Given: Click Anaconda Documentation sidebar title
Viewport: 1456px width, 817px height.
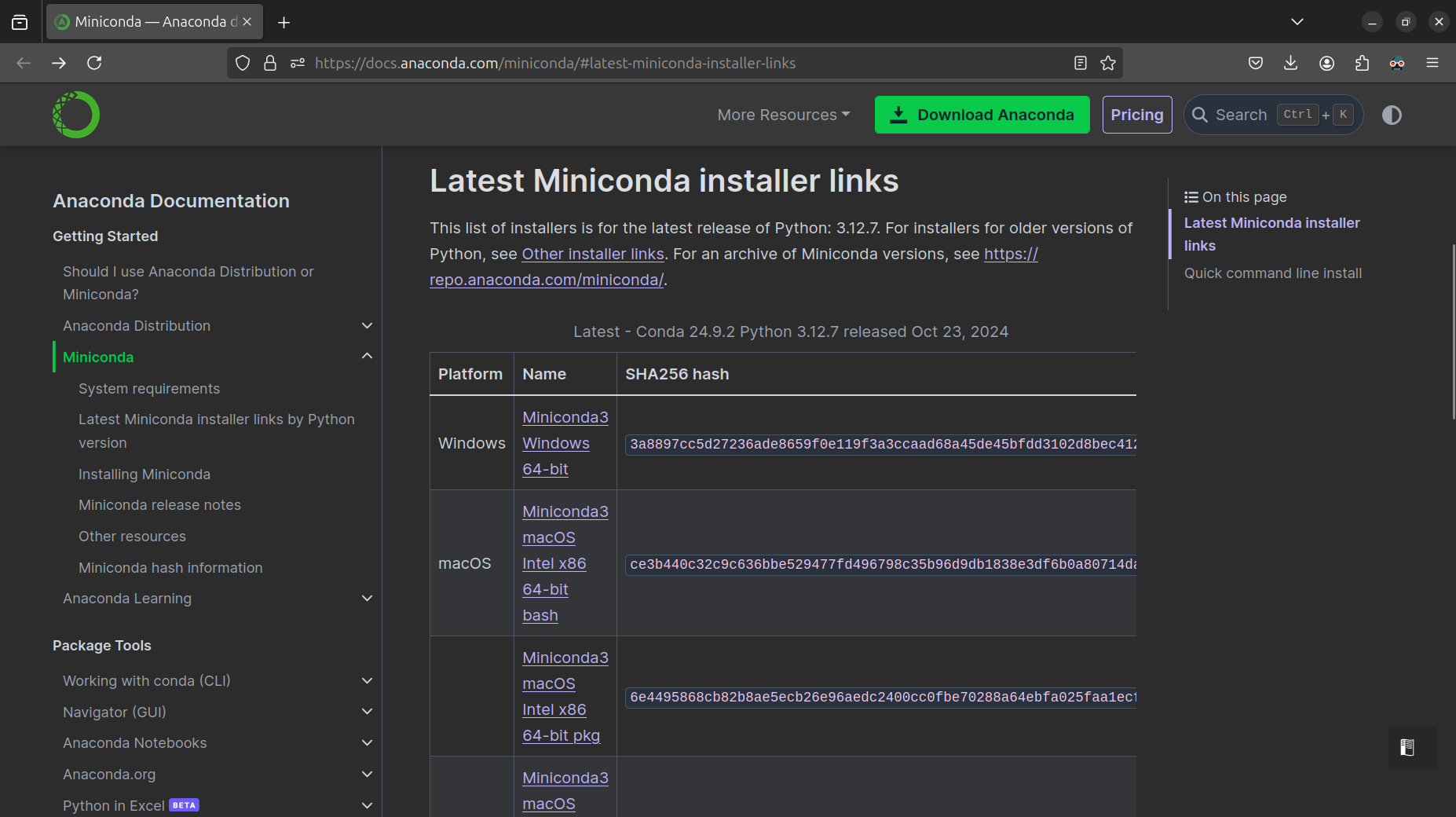Looking at the screenshot, I should [171, 200].
